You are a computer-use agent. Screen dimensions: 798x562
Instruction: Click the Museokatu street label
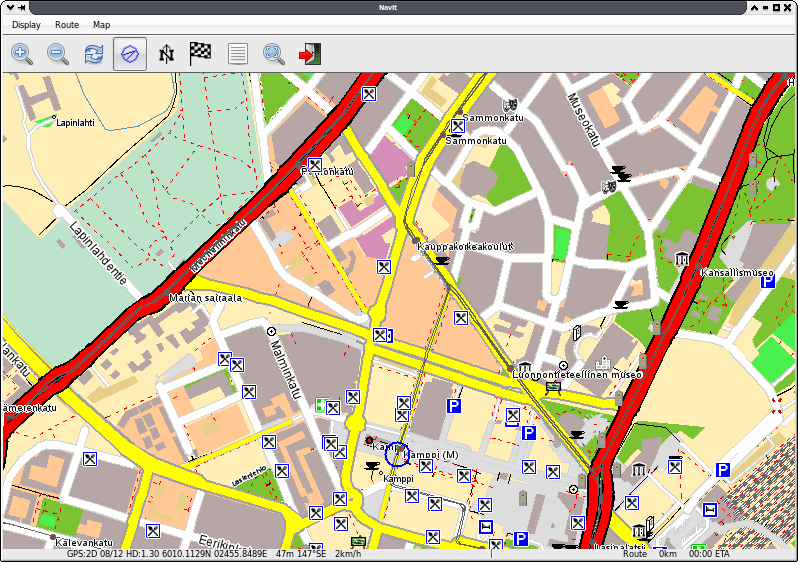tap(584, 120)
